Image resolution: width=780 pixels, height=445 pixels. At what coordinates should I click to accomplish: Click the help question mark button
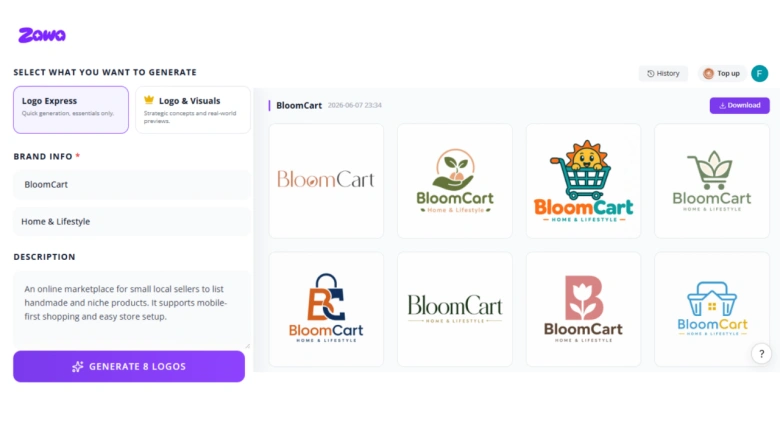(x=761, y=354)
